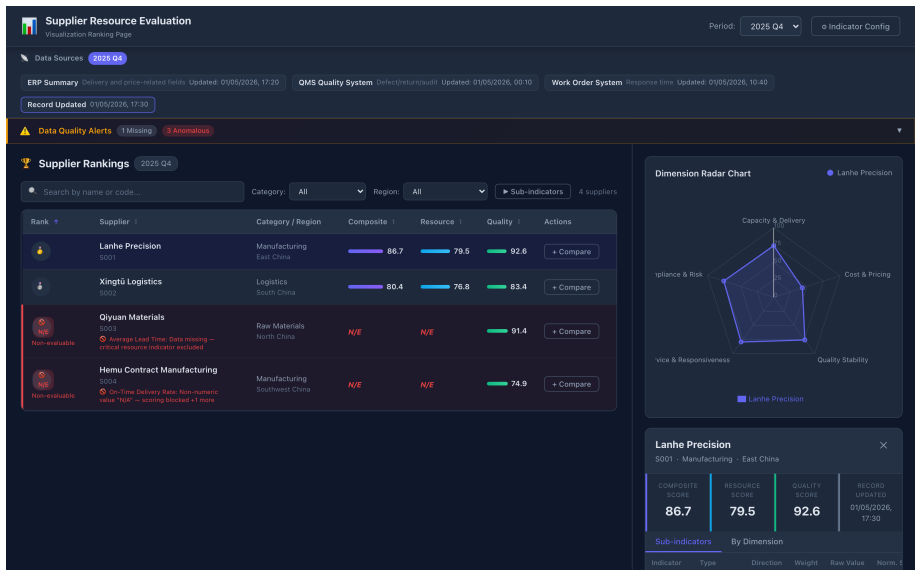The height and width of the screenshot is (576, 921).
Task: Open the Indicator Config button
Action: [x=855, y=26]
